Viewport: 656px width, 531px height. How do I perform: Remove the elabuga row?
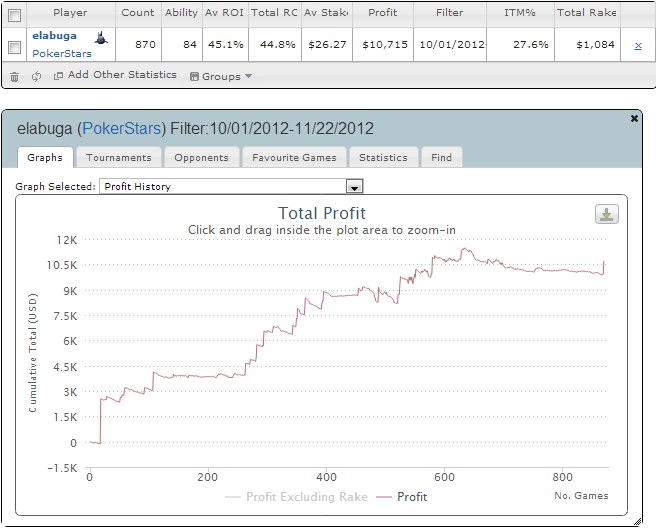tap(638, 46)
